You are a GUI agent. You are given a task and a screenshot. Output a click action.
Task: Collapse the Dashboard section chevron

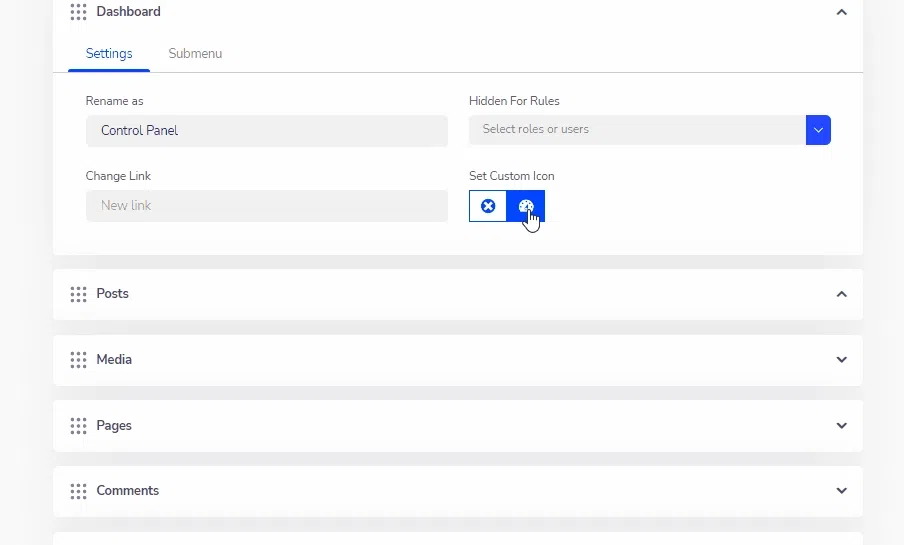coord(842,12)
